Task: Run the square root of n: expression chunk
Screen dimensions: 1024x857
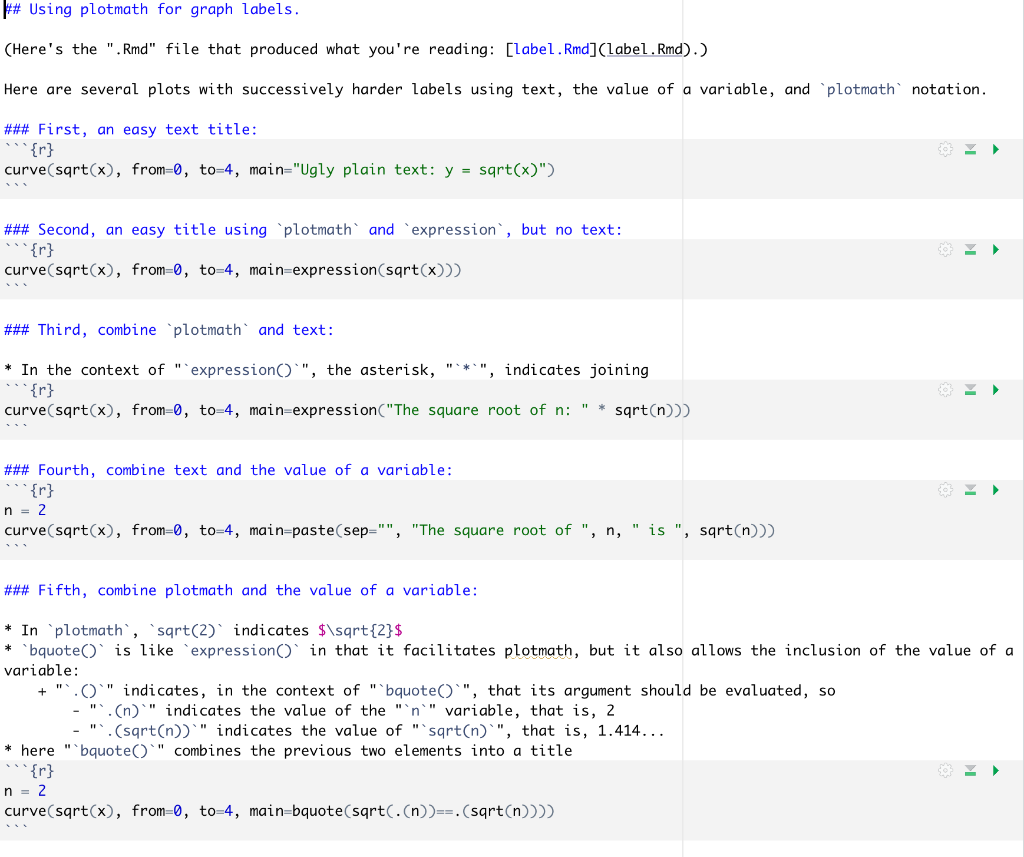Action: pyautogui.click(x=995, y=390)
